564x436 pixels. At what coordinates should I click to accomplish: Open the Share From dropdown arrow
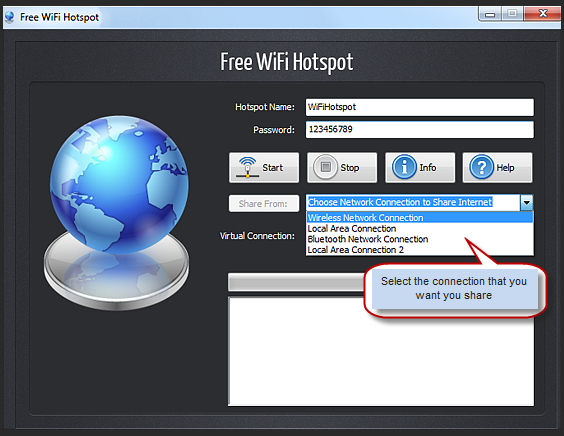pyautogui.click(x=527, y=203)
